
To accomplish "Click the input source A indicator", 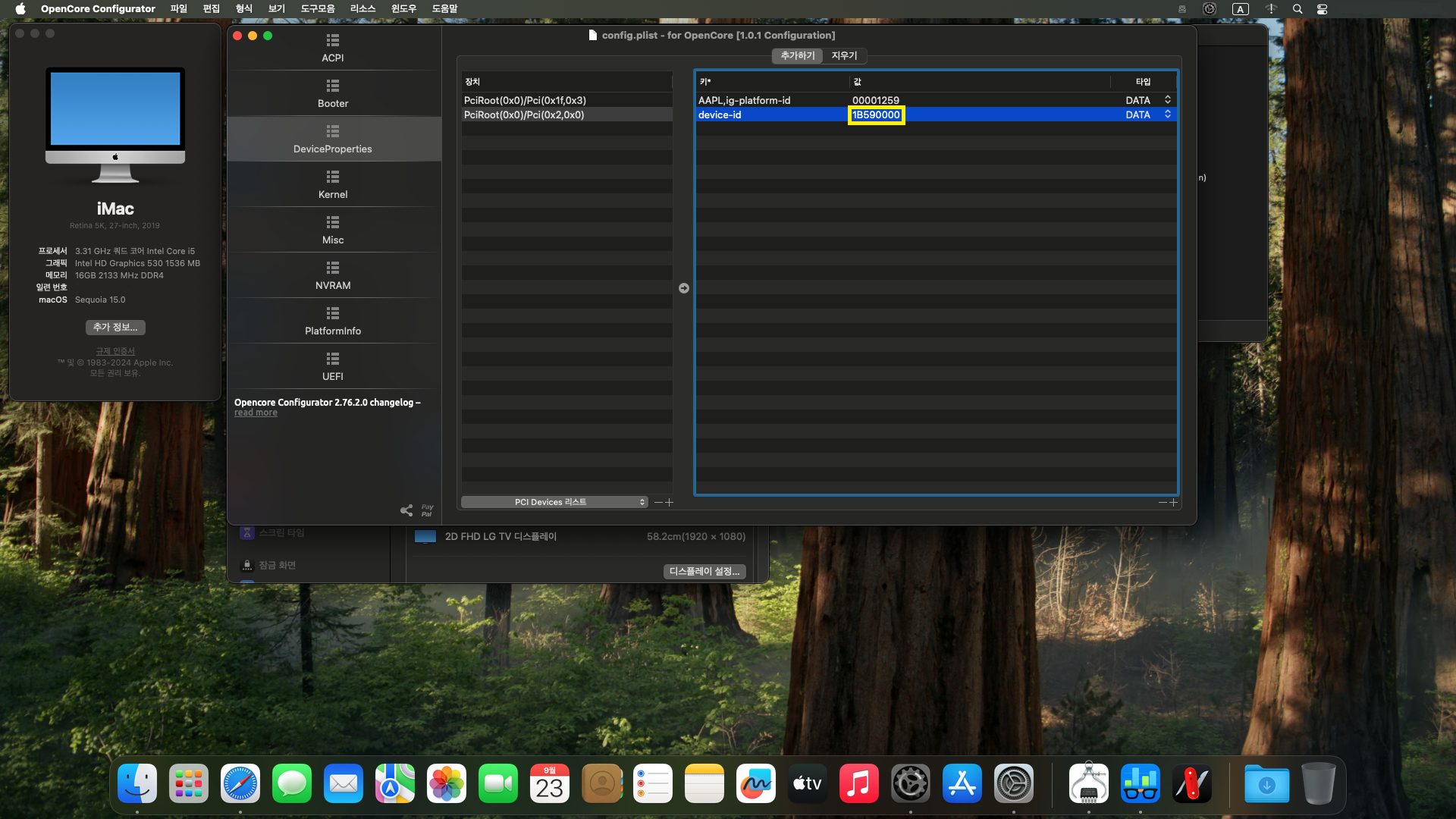I will pos(1241,9).
